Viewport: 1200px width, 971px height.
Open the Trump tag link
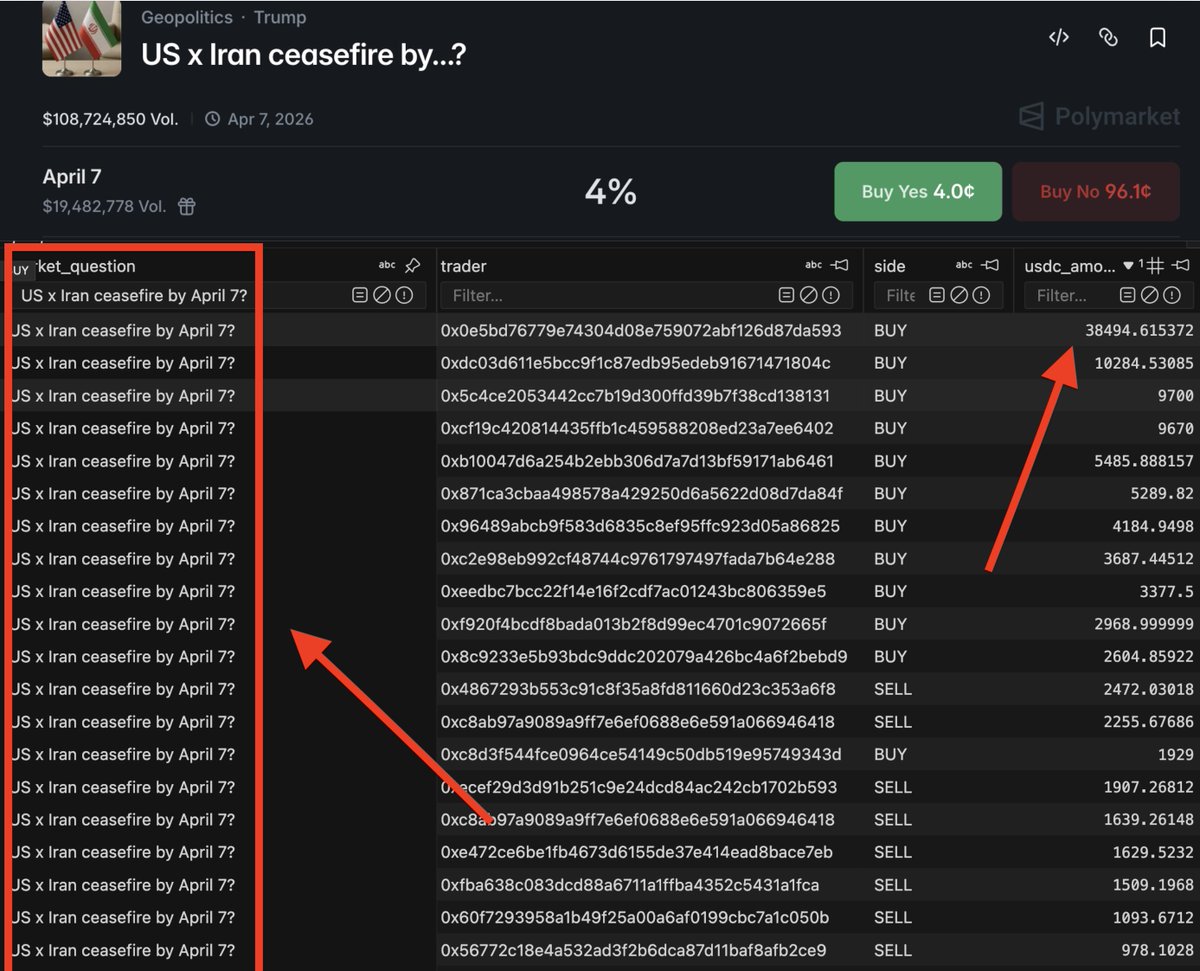tap(280, 18)
